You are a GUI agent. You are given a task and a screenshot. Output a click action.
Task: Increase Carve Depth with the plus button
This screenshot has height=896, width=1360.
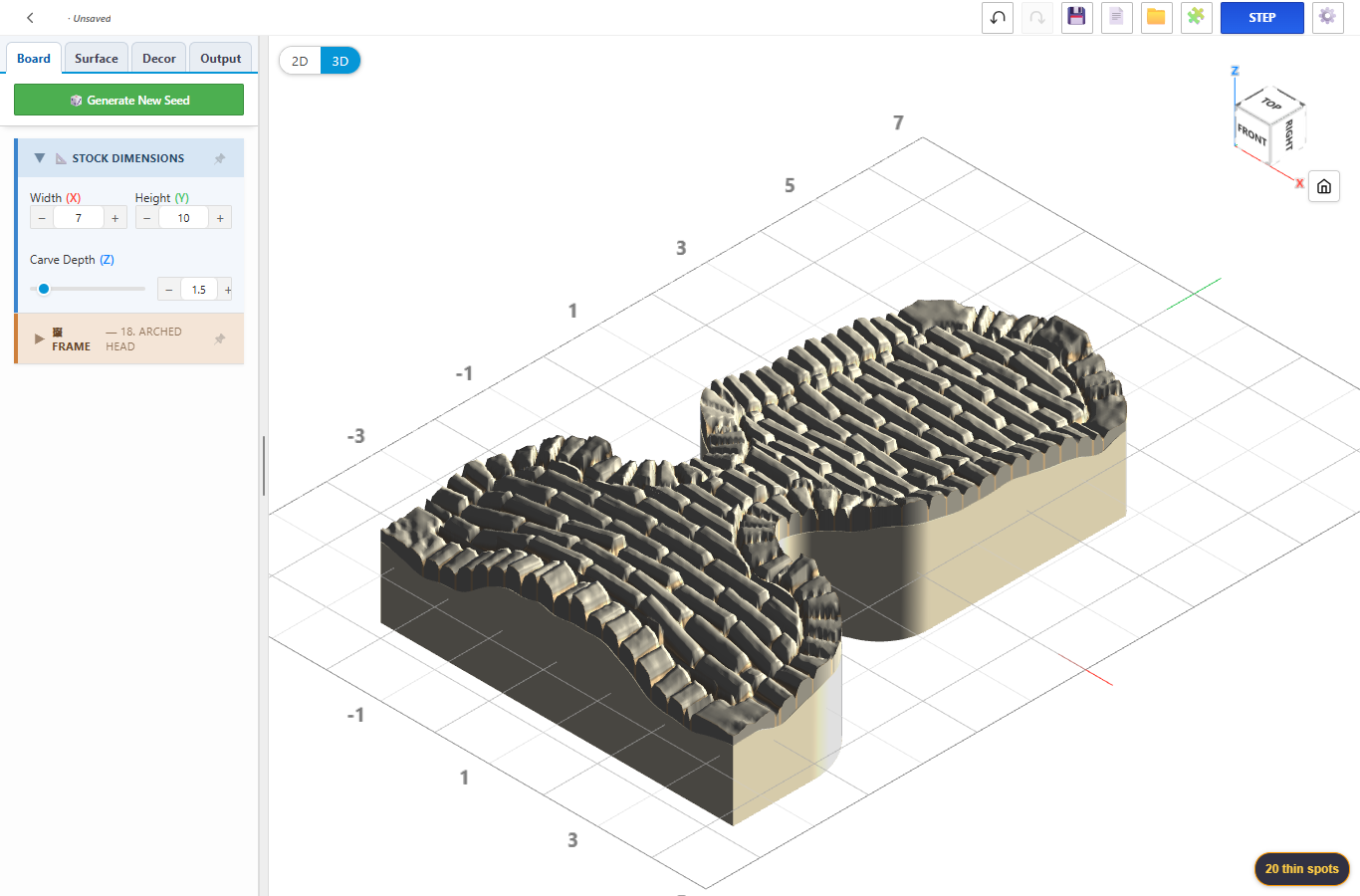point(227,290)
